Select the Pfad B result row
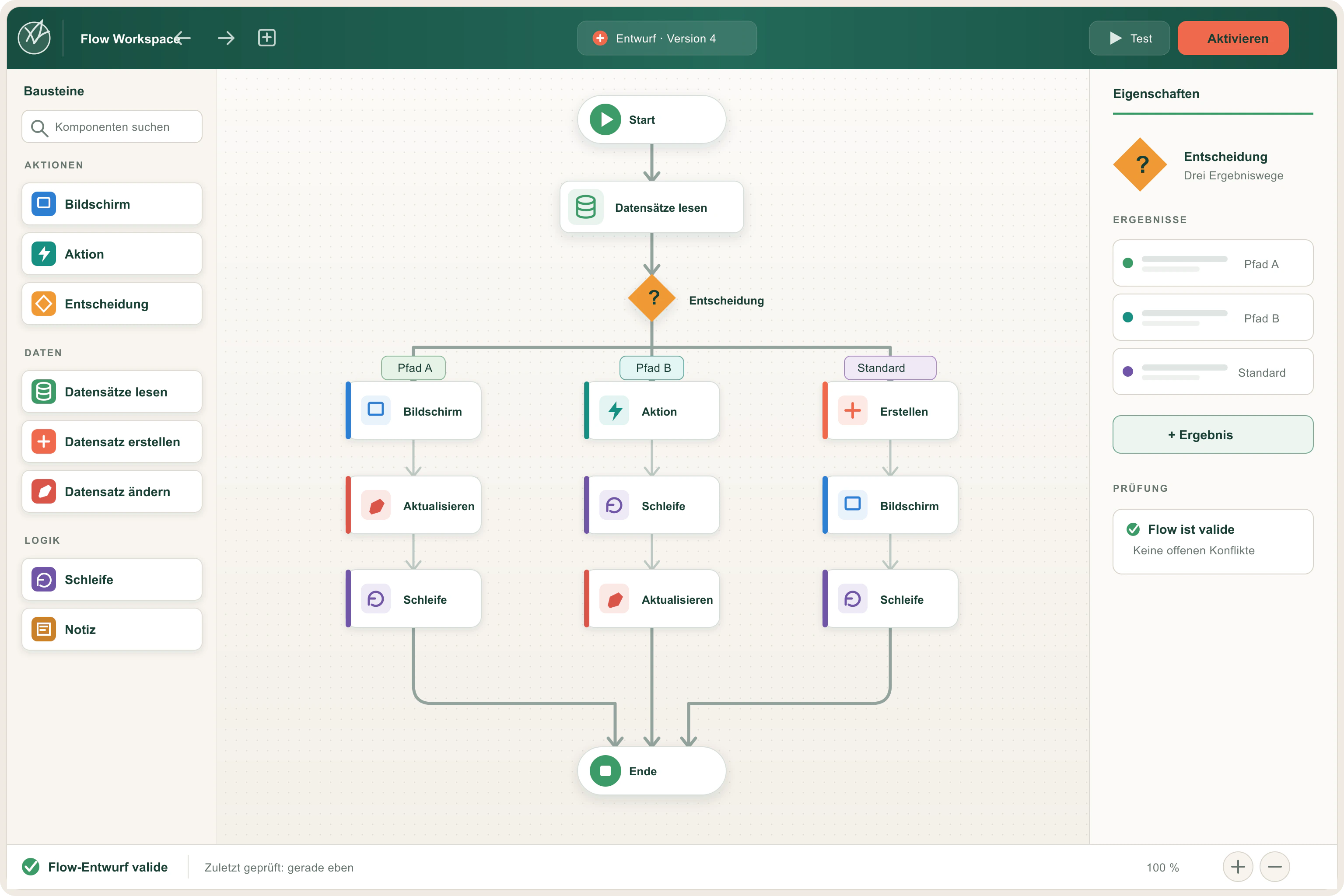The image size is (1344, 896). pyautogui.click(x=1213, y=317)
